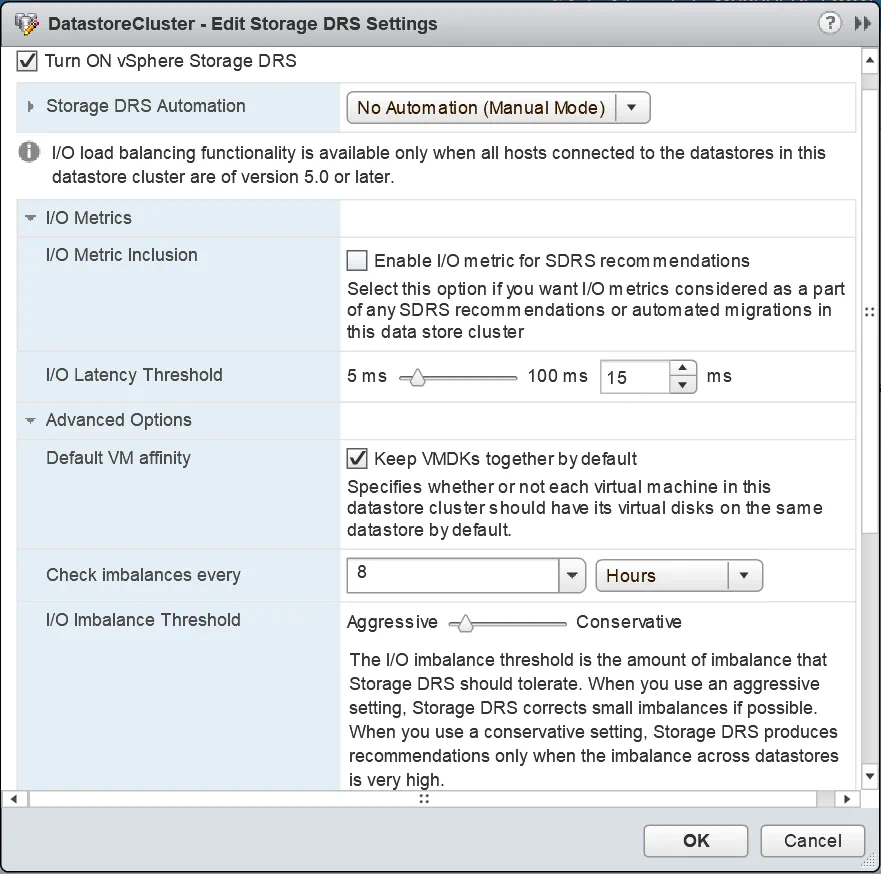Collapse the Advanced Options section
Screen dimensions: 881x874
coord(31,421)
